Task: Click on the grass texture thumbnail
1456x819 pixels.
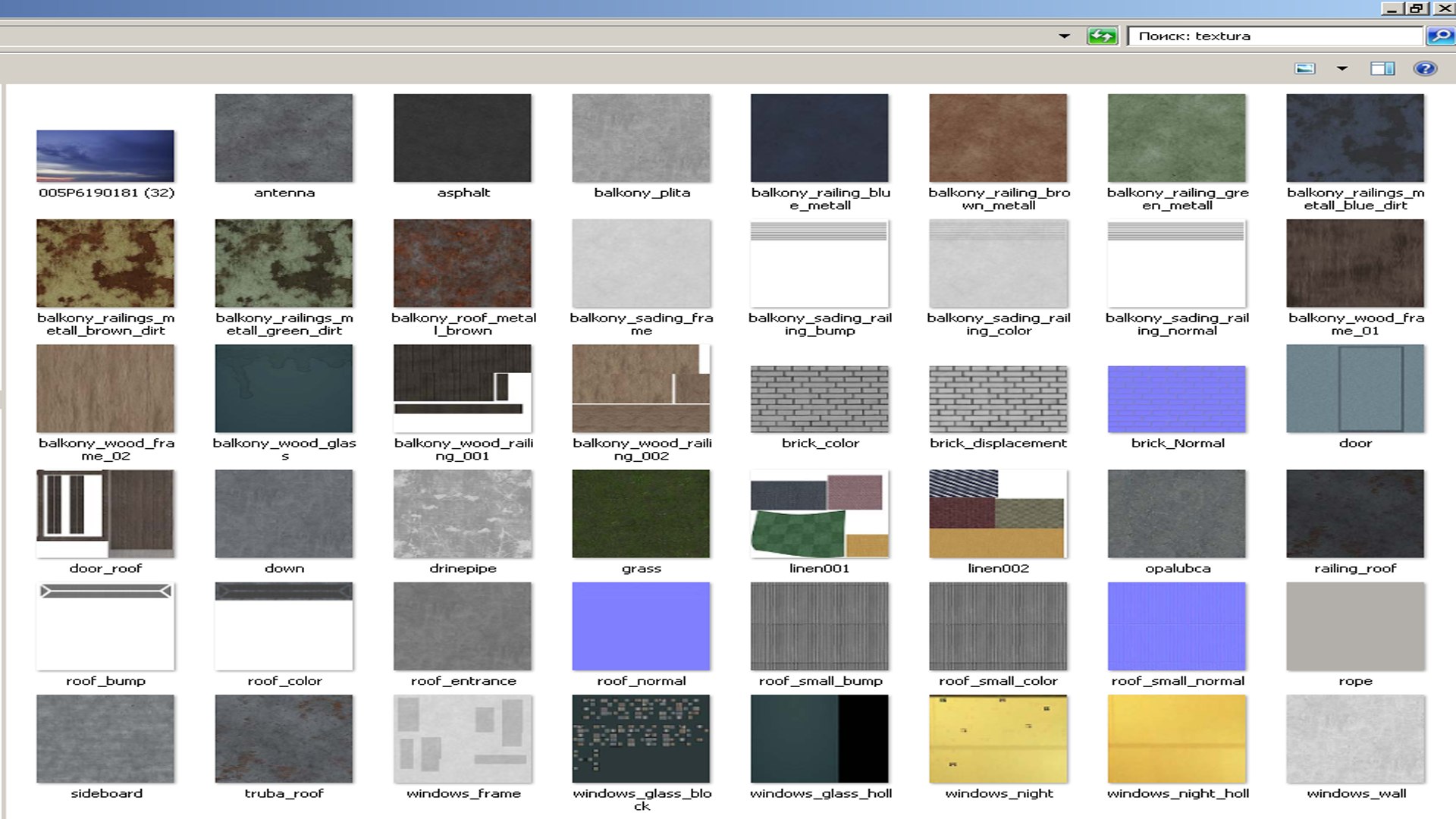Action: tap(640, 514)
